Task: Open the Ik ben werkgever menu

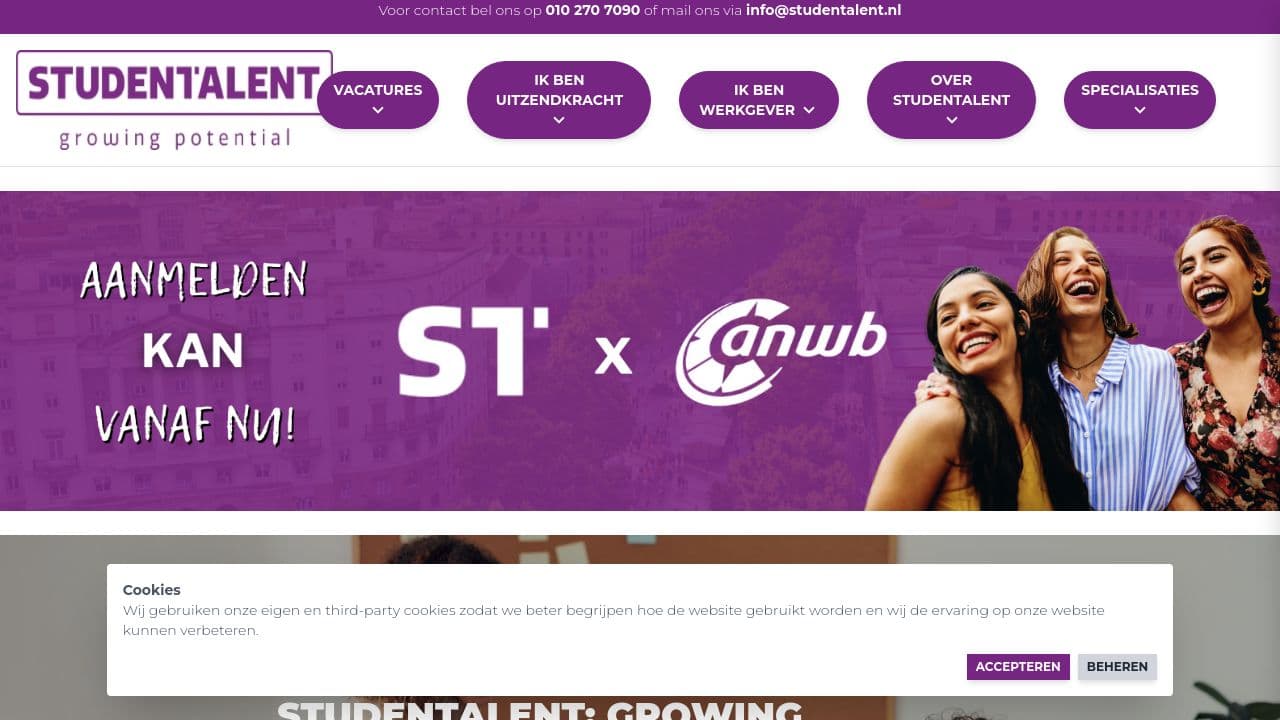Action: [759, 100]
